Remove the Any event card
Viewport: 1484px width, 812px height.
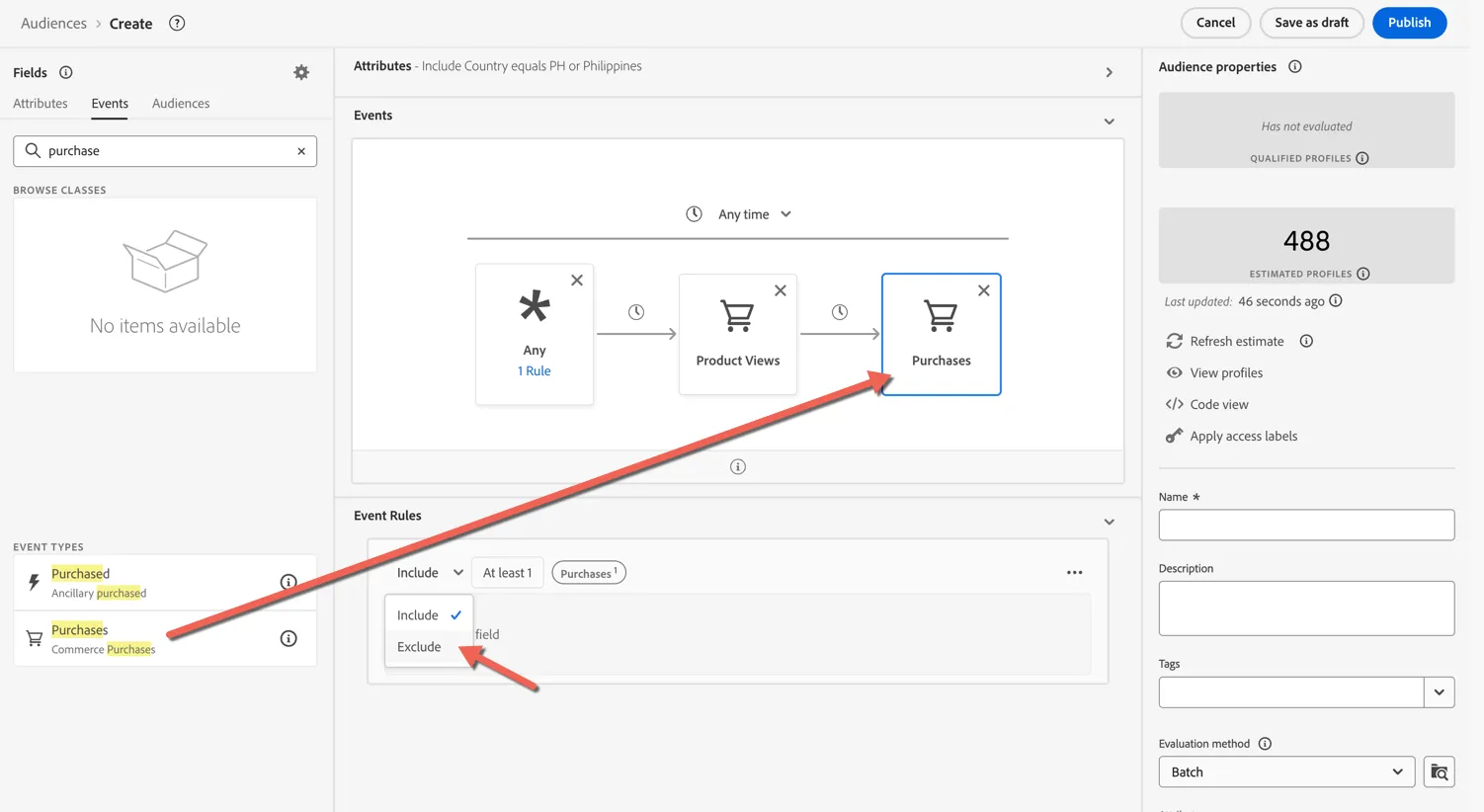pyautogui.click(x=577, y=281)
